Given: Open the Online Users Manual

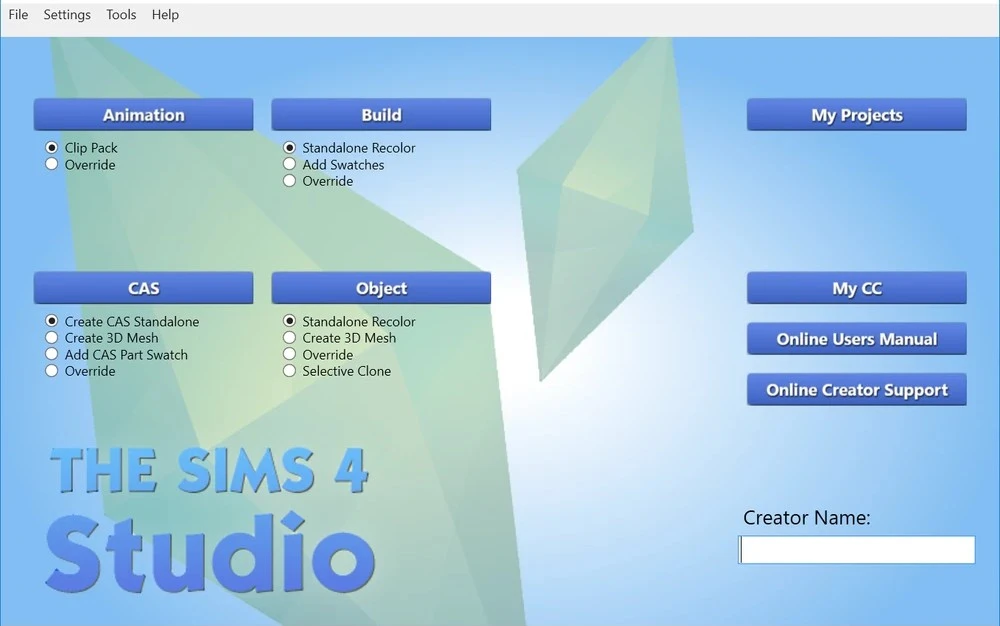Looking at the screenshot, I should (x=856, y=338).
